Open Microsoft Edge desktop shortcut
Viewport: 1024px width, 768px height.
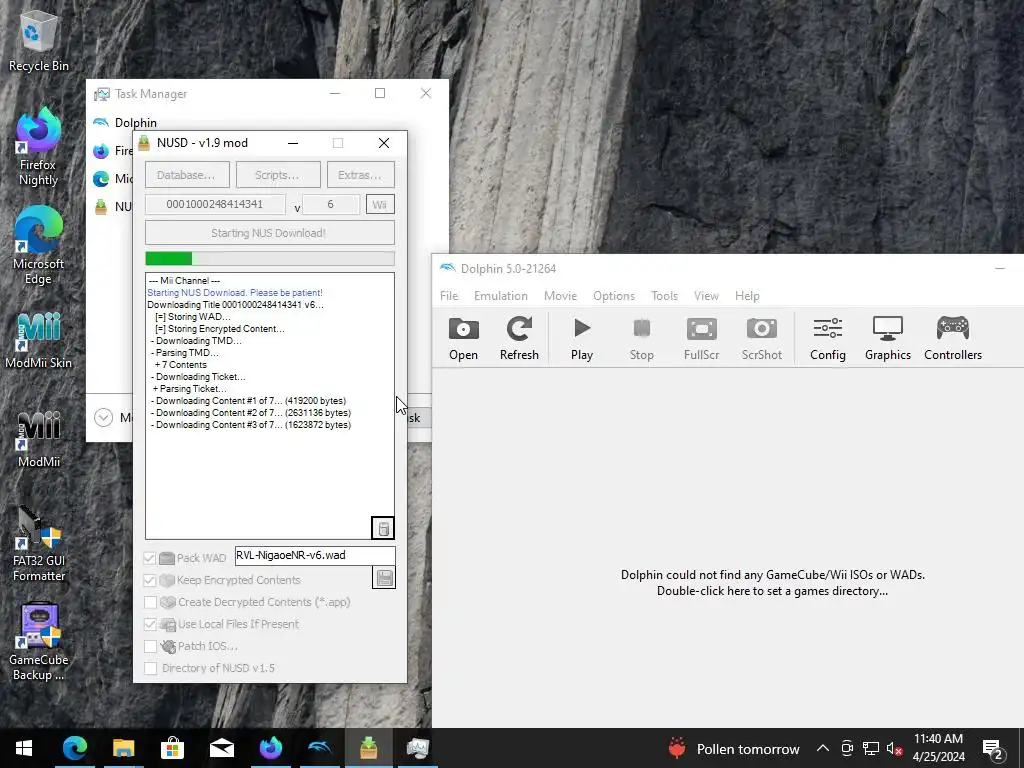click(x=38, y=247)
